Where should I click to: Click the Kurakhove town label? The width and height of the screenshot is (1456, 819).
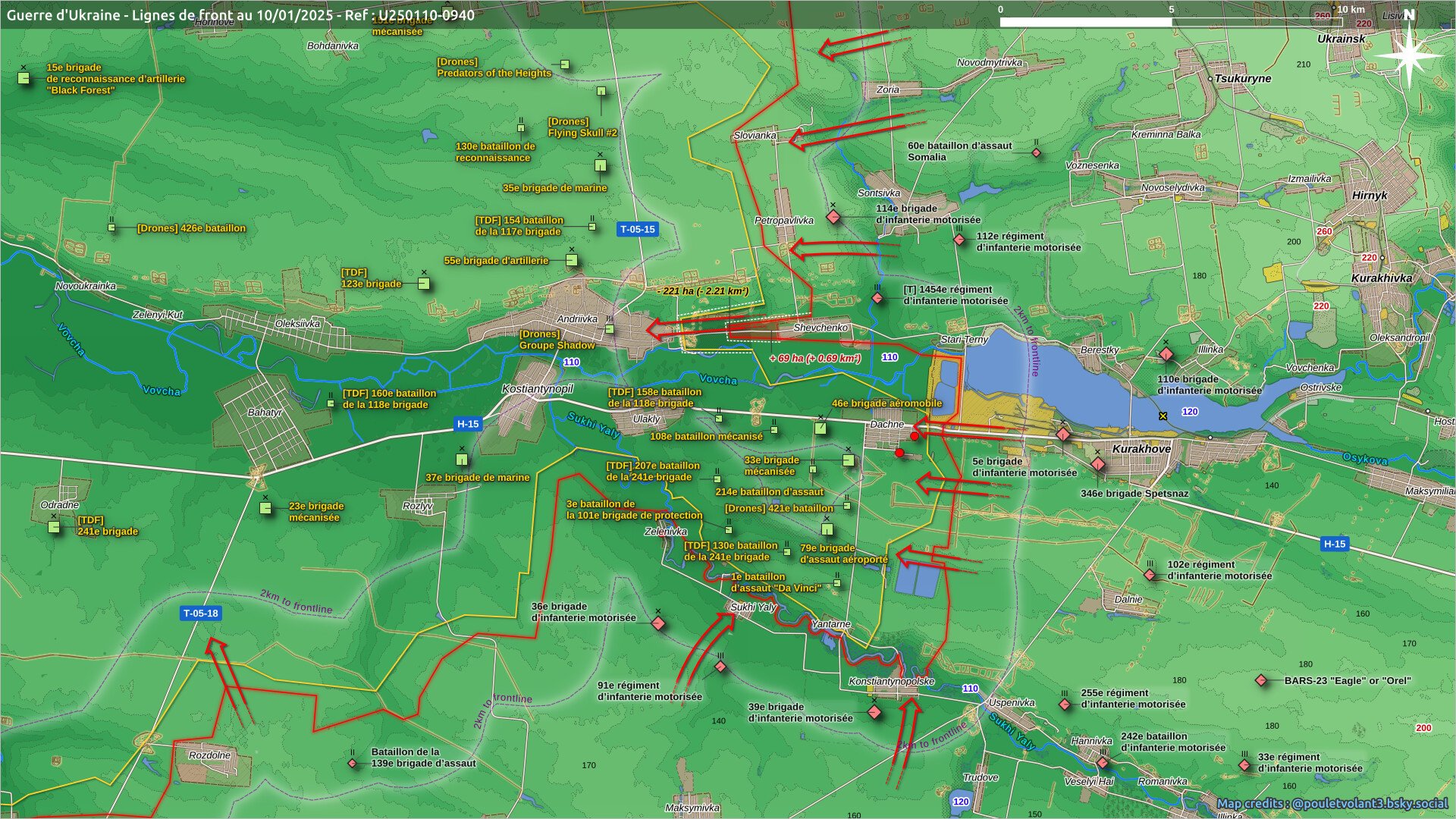coord(1141,448)
